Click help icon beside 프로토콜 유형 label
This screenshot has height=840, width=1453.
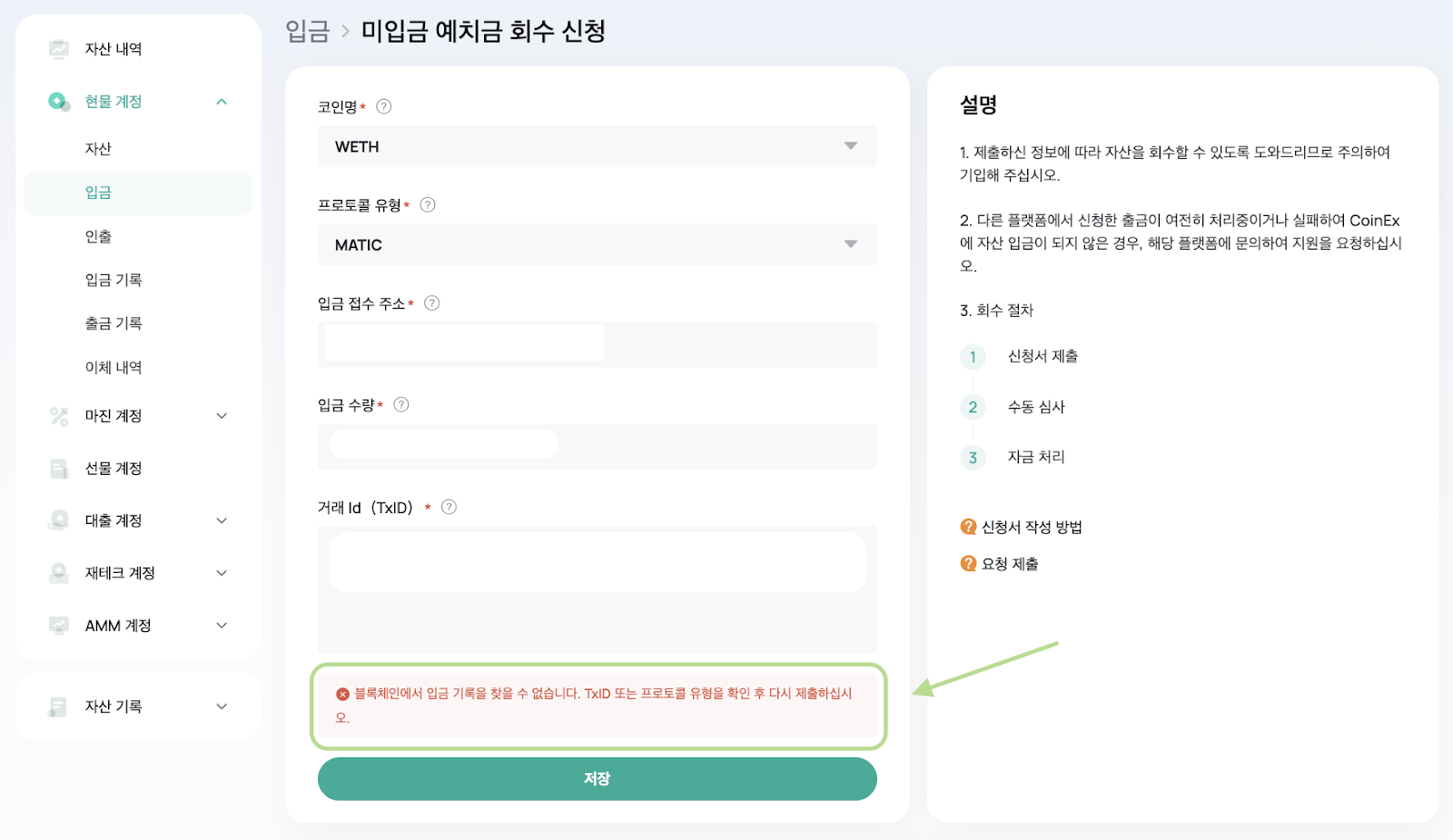tap(428, 204)
